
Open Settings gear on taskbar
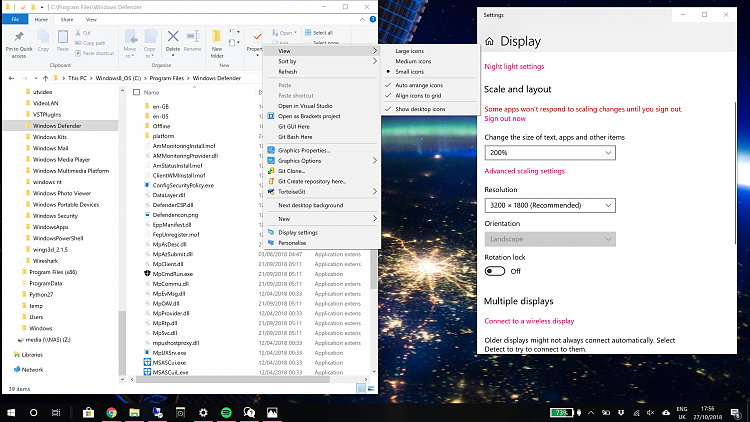click(x=203, y=412)
